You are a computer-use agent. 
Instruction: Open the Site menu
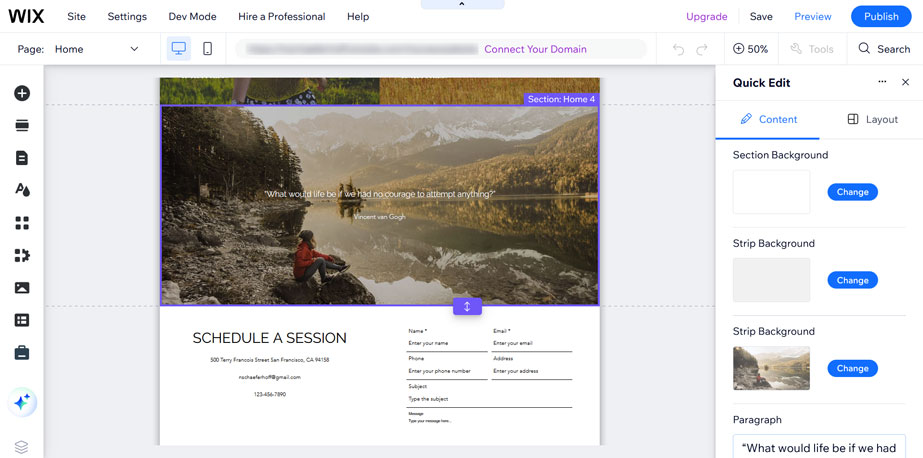click(x=77, y=16)
